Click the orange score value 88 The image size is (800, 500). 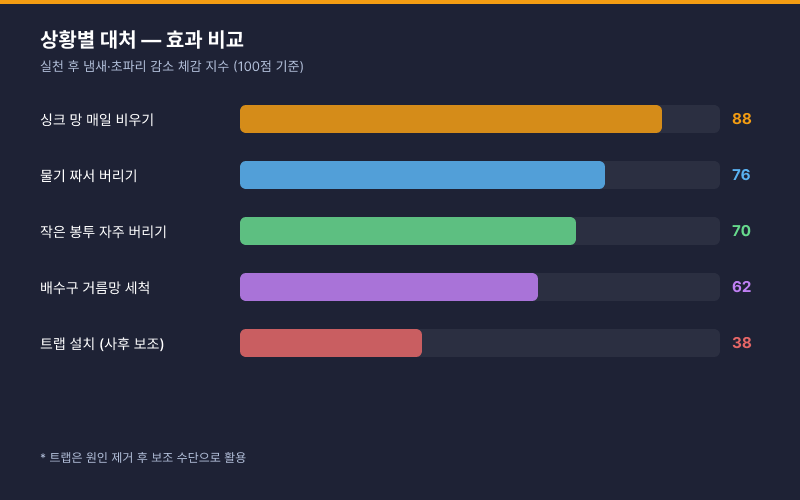click(742, 119)
